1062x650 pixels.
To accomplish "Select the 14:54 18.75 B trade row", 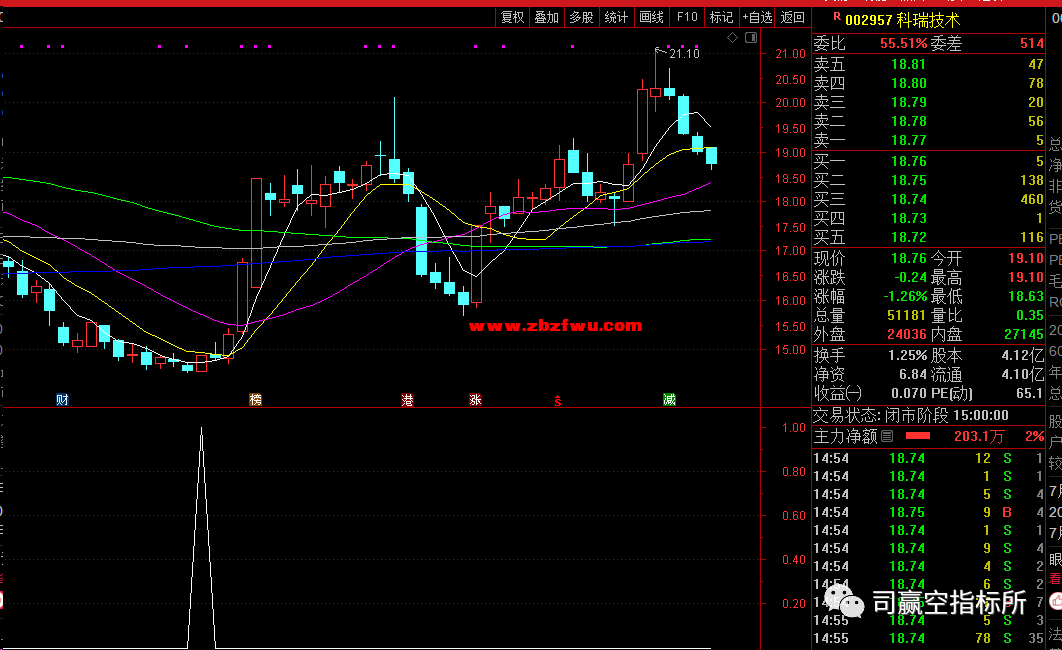I will pyautogui.click(x=929, y=513).
